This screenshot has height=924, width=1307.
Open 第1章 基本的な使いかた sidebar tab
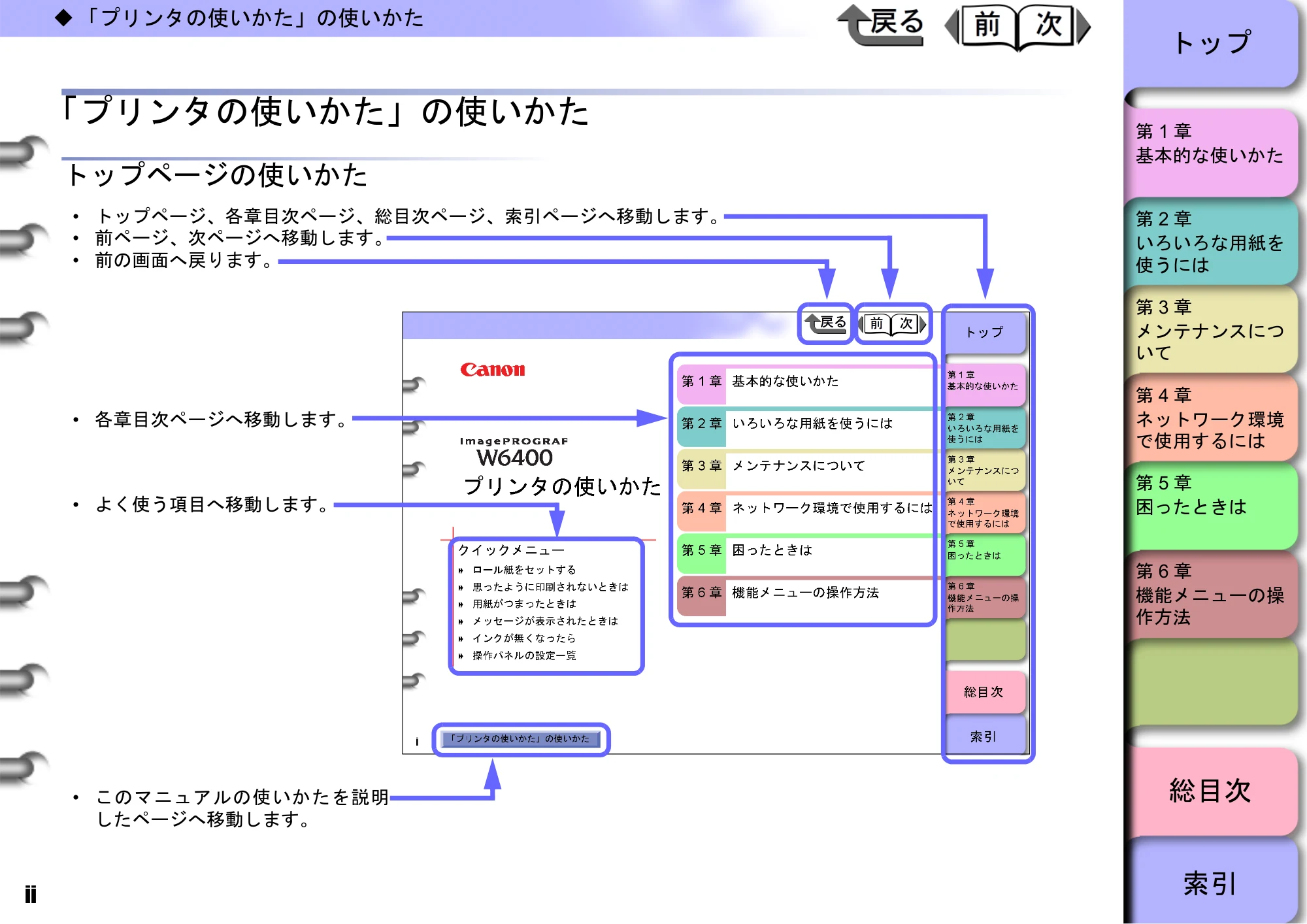pyautogui.click(x=1211, y=152)
